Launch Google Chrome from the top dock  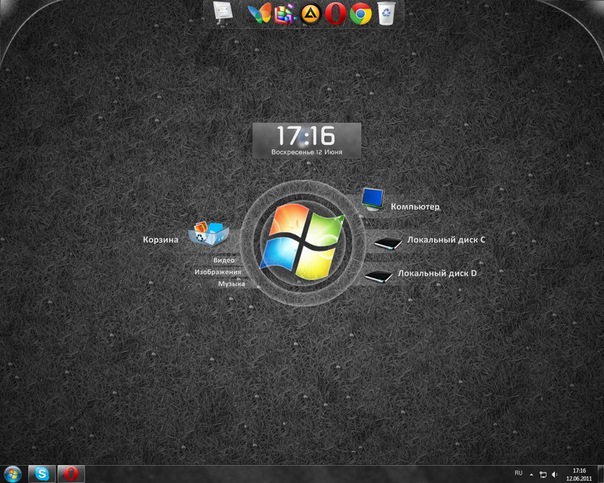point(361,13)
